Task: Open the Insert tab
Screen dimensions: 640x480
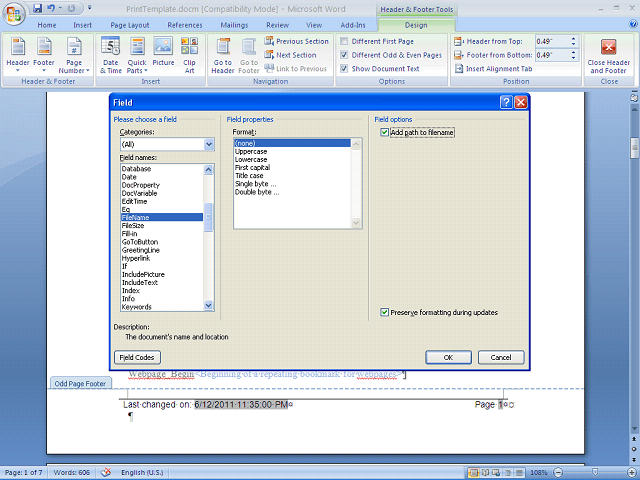Action: 82,25
